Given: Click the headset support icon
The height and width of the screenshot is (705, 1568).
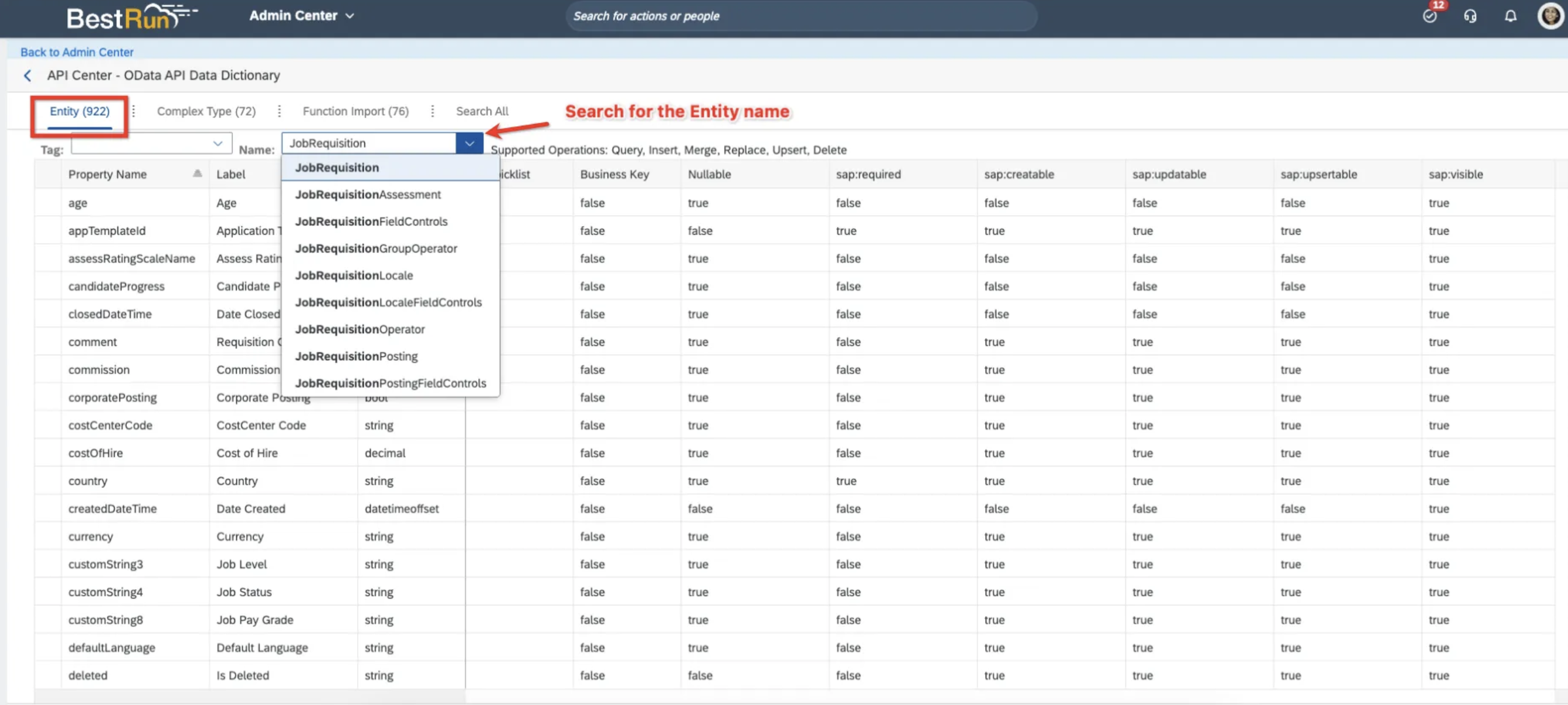Looking at the screenshot, I should (1470, 16).
